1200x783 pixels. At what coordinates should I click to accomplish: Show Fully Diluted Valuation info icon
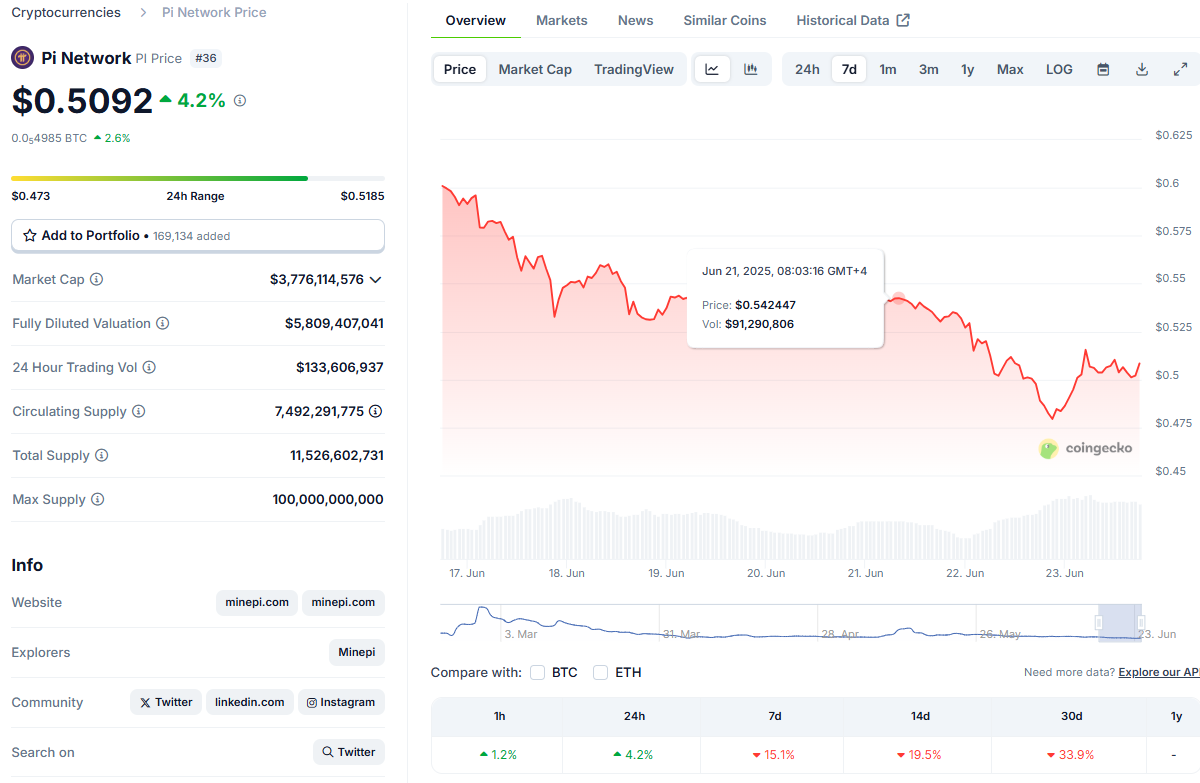pyautogui.click(x=163, y=323)
